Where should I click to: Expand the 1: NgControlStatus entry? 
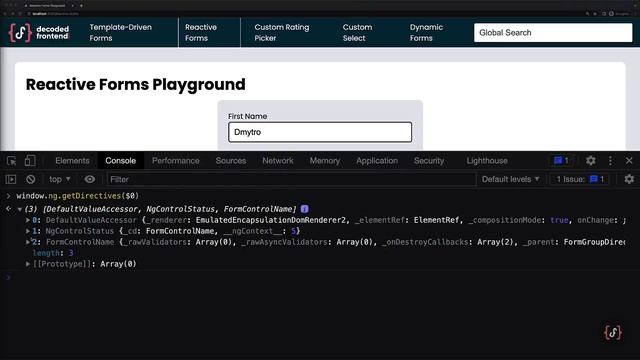pos(28,231)
